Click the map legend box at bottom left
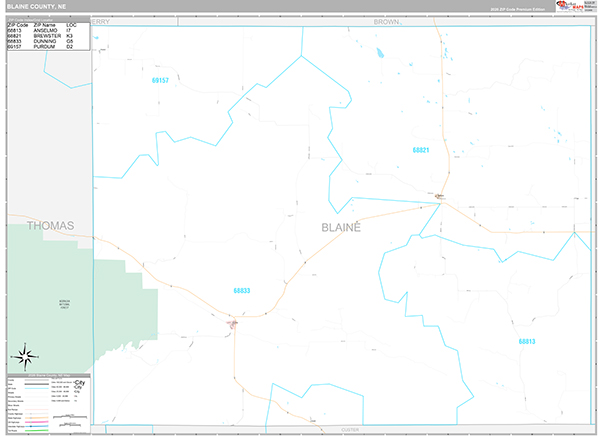 tap(47, 399)
